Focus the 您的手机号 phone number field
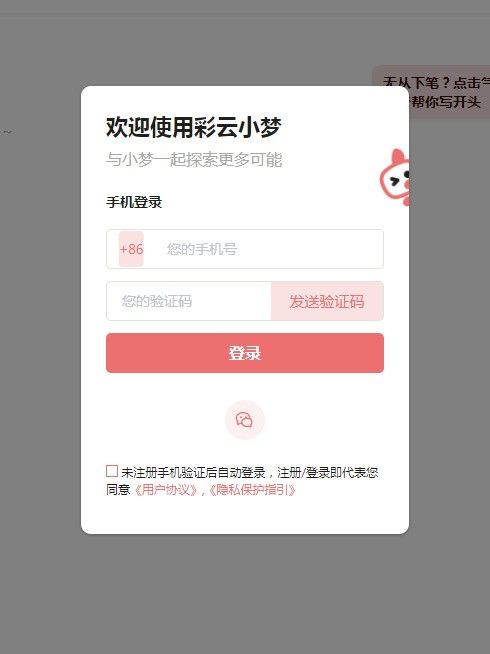This screenshot has height=654, width=490. click(x=267, y=249)
